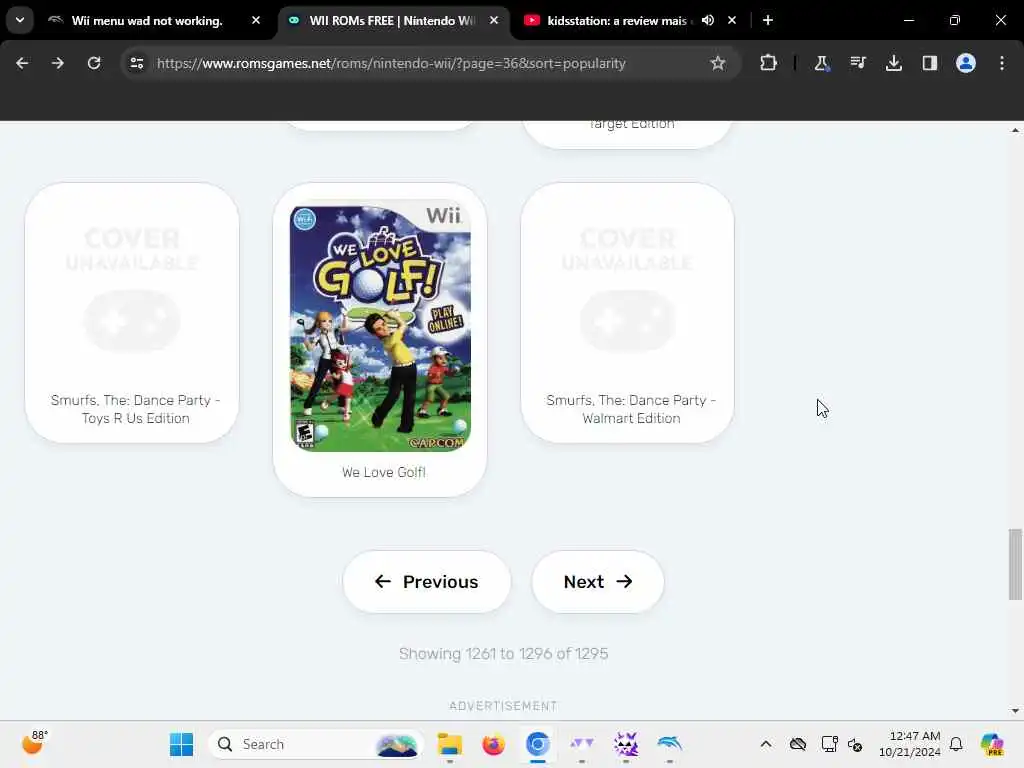The width and height of the screenshot is (1024, 768).
Task: Open the profile avatar menu
Action: (x=965, y=63)
